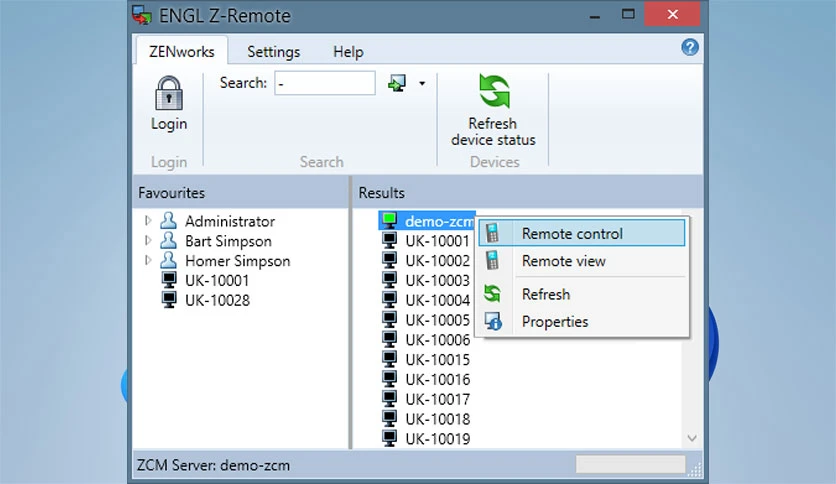Choose Refresh from the context menu

tap(582, 294)
